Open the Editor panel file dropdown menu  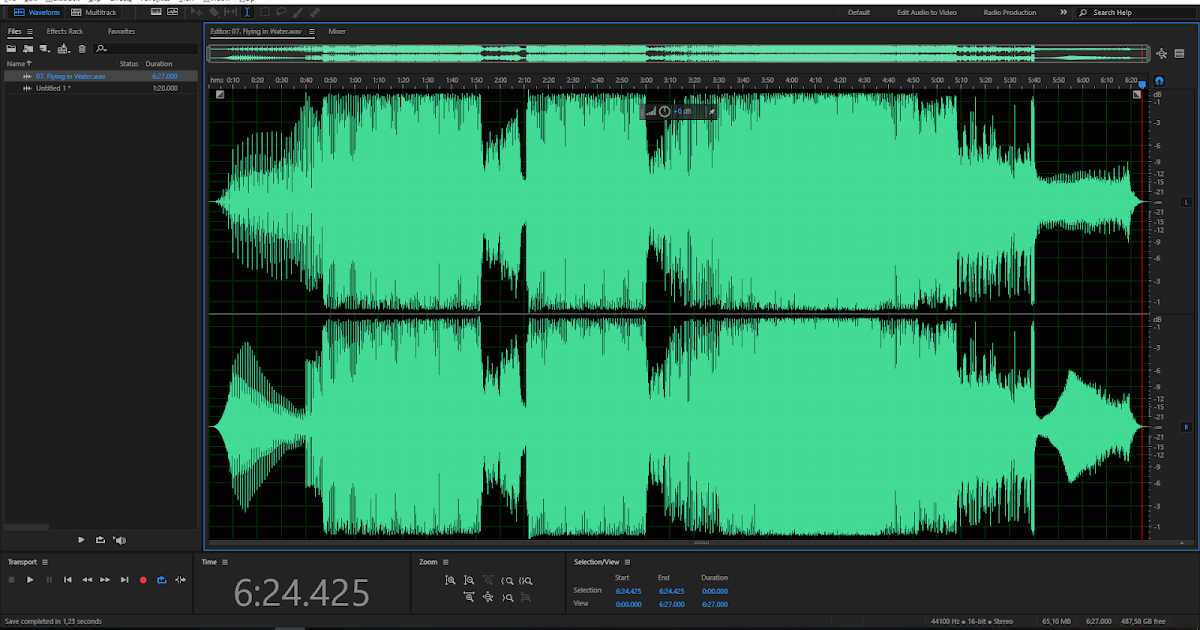311,31
